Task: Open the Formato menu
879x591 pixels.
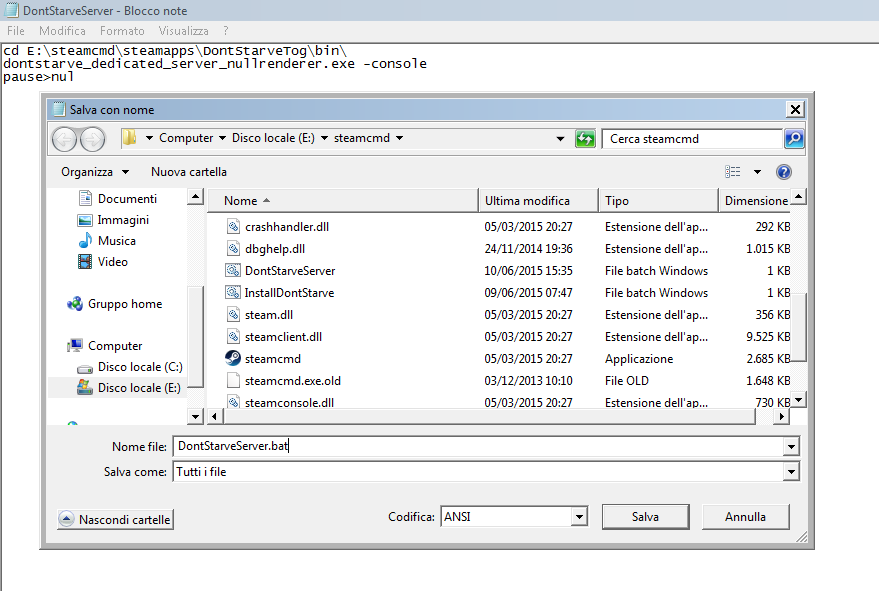Action: point(122,31)
